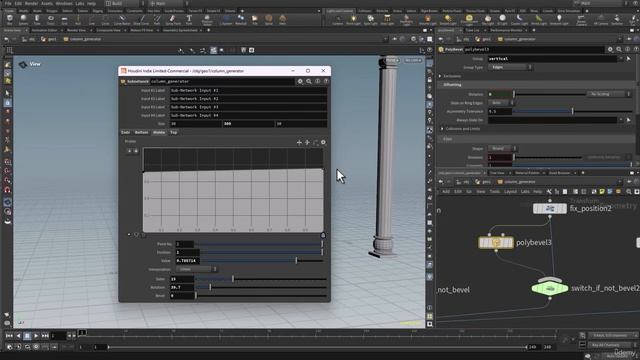Adjust the Value slider in ramp controls

point(262,260)
